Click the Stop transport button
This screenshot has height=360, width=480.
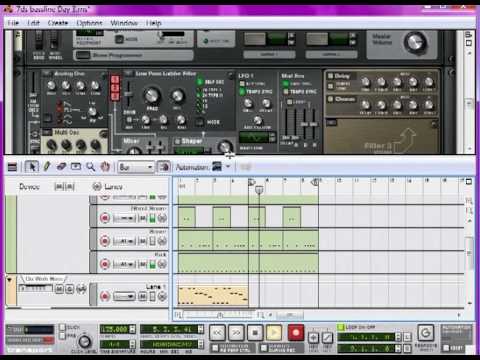pos(255,333)
